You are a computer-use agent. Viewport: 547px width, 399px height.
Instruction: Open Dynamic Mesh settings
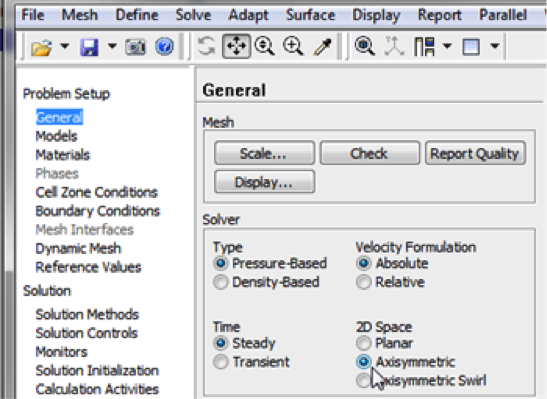78,249
